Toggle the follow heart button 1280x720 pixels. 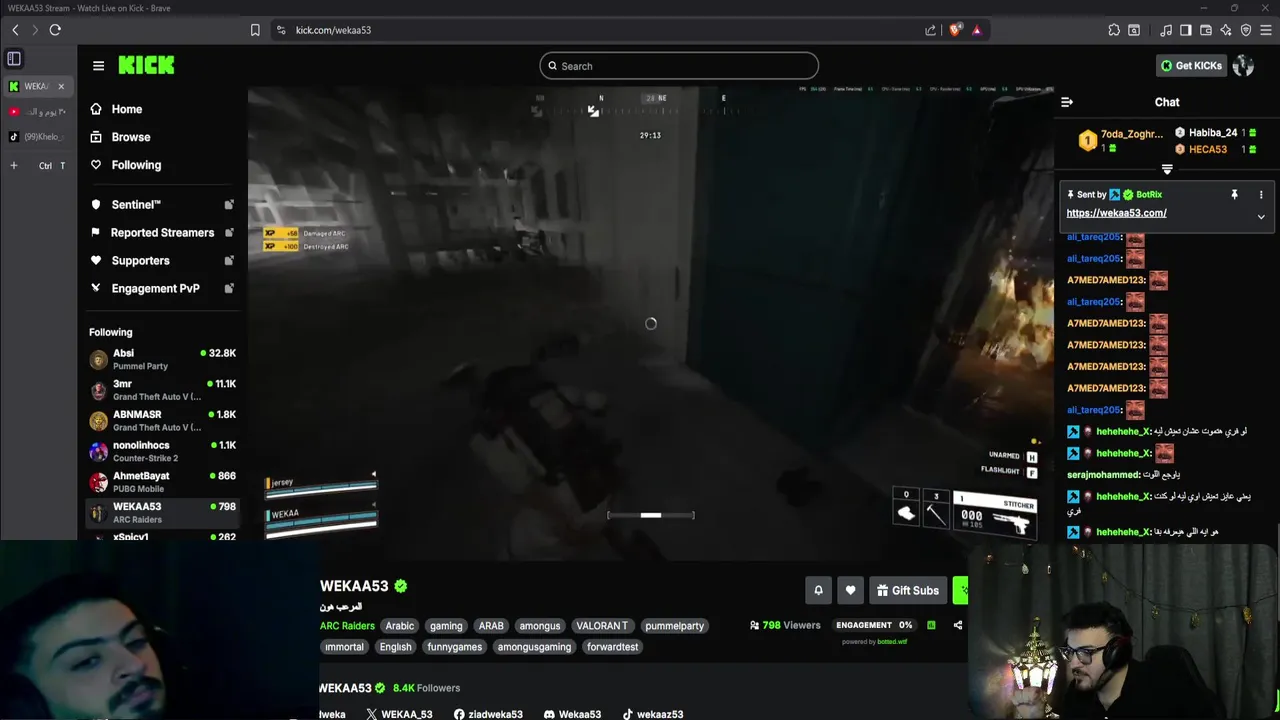850,590
